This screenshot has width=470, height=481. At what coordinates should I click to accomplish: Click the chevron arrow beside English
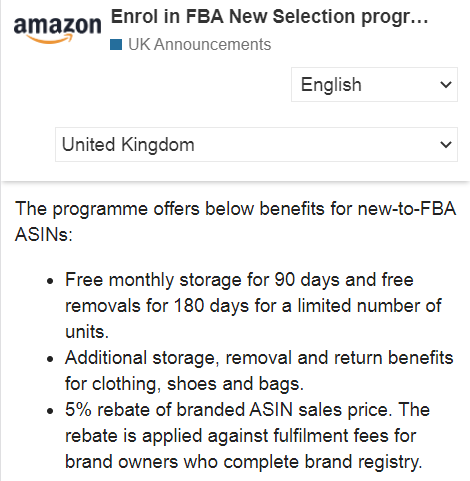pos(446,85)
